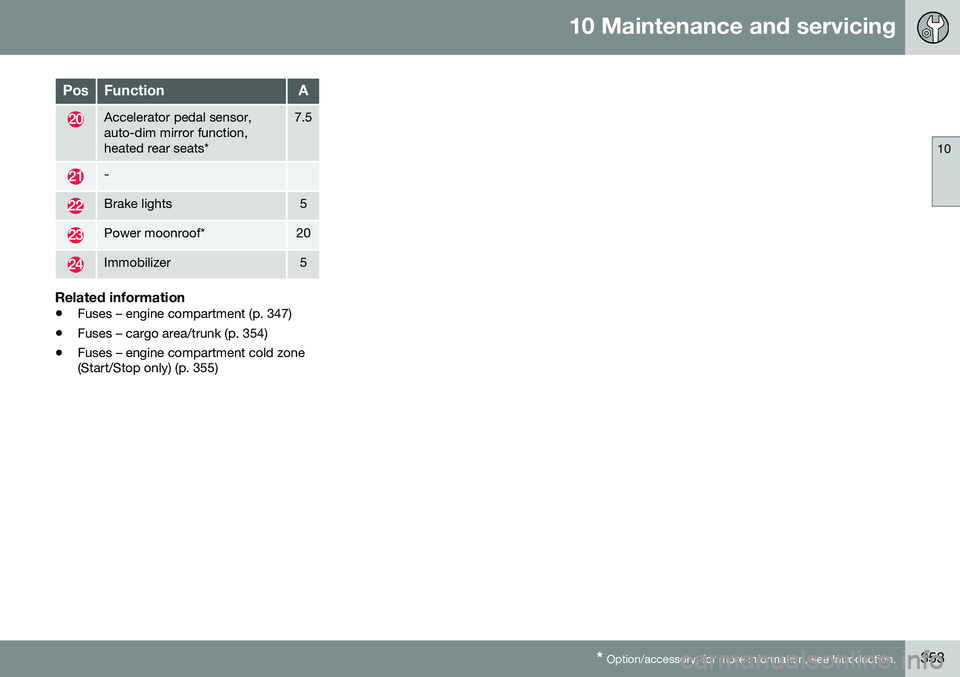Viewport: 960px width, 677px height.
Task: Open Fuses – engine compartment cold zone reference
Action: [x=191, y=361]
